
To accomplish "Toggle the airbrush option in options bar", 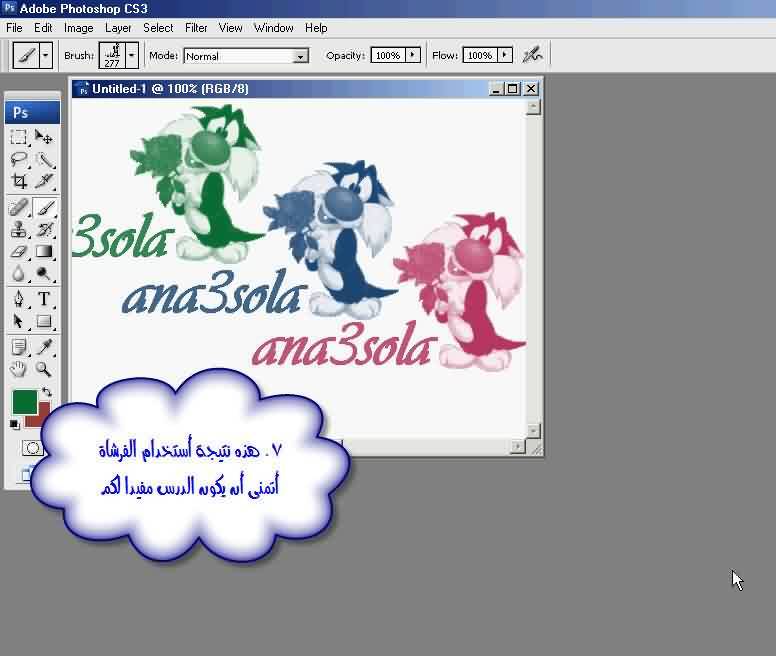I will 533,55.
